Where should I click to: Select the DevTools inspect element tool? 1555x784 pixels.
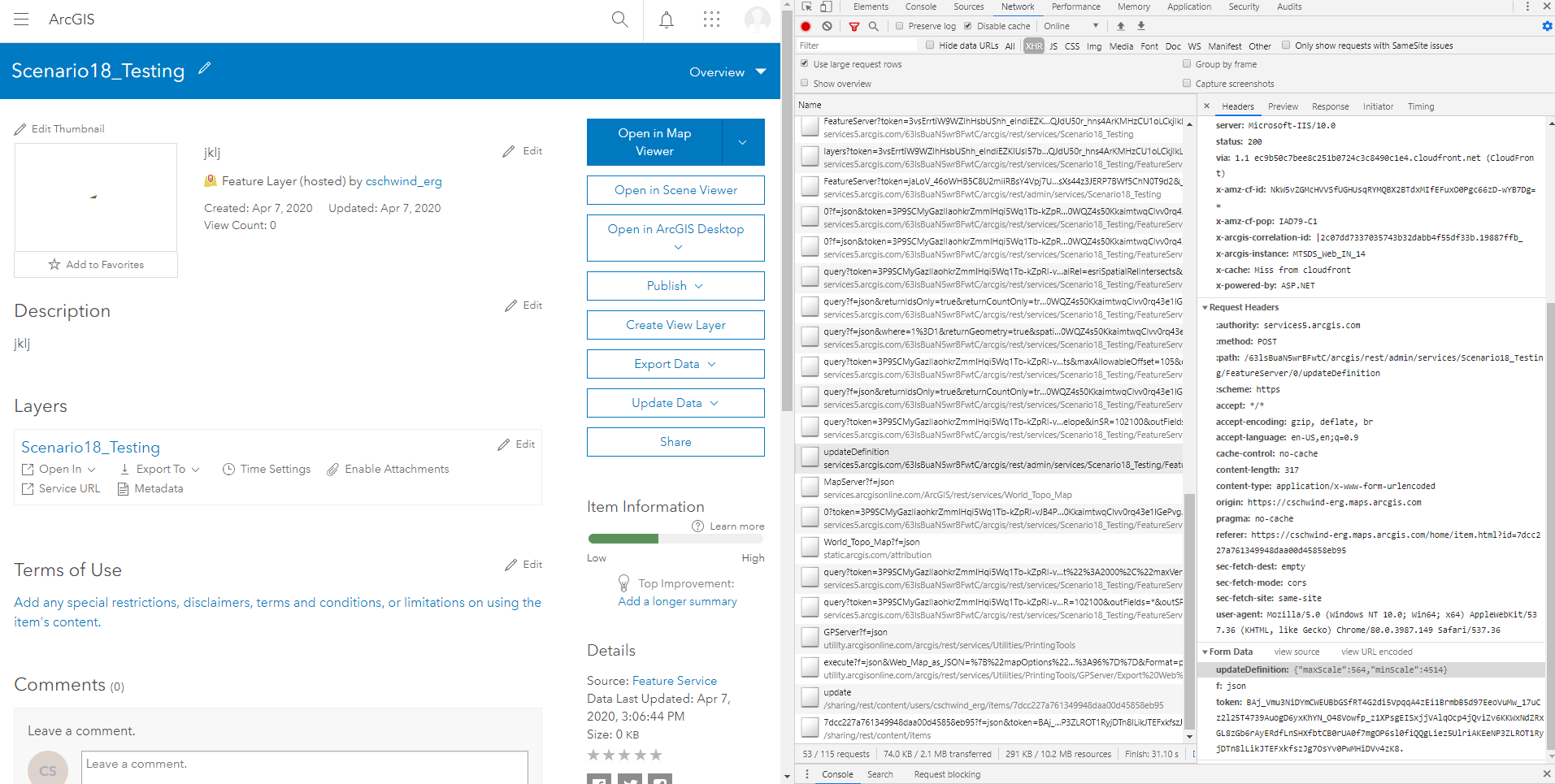[x=806, y=6]
